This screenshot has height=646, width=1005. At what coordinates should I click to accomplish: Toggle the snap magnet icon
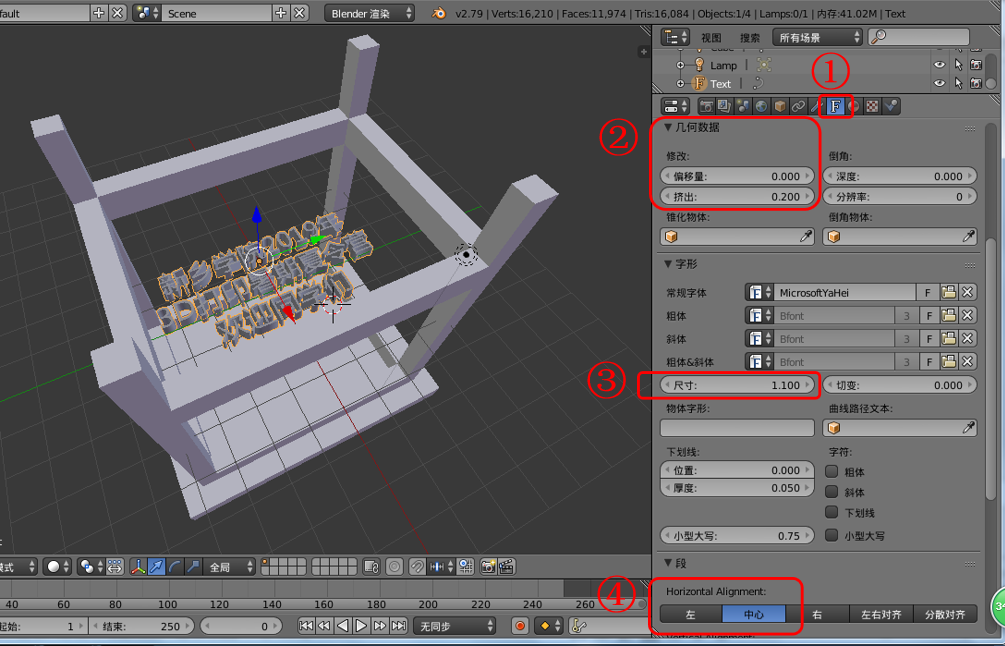click(x=417, y=567)
